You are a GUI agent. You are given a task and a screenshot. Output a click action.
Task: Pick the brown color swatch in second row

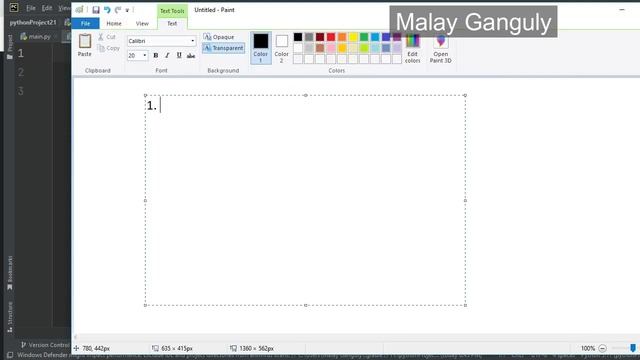coord(320,48)
